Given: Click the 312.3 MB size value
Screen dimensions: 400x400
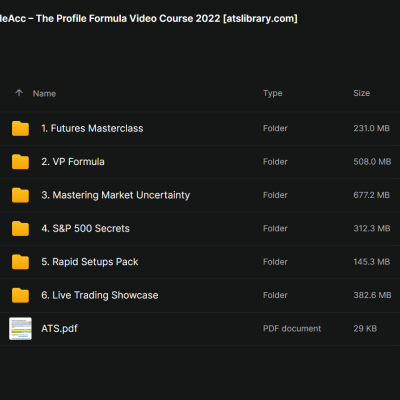Looking at the screenshot, I should click(x=372, y=228).
